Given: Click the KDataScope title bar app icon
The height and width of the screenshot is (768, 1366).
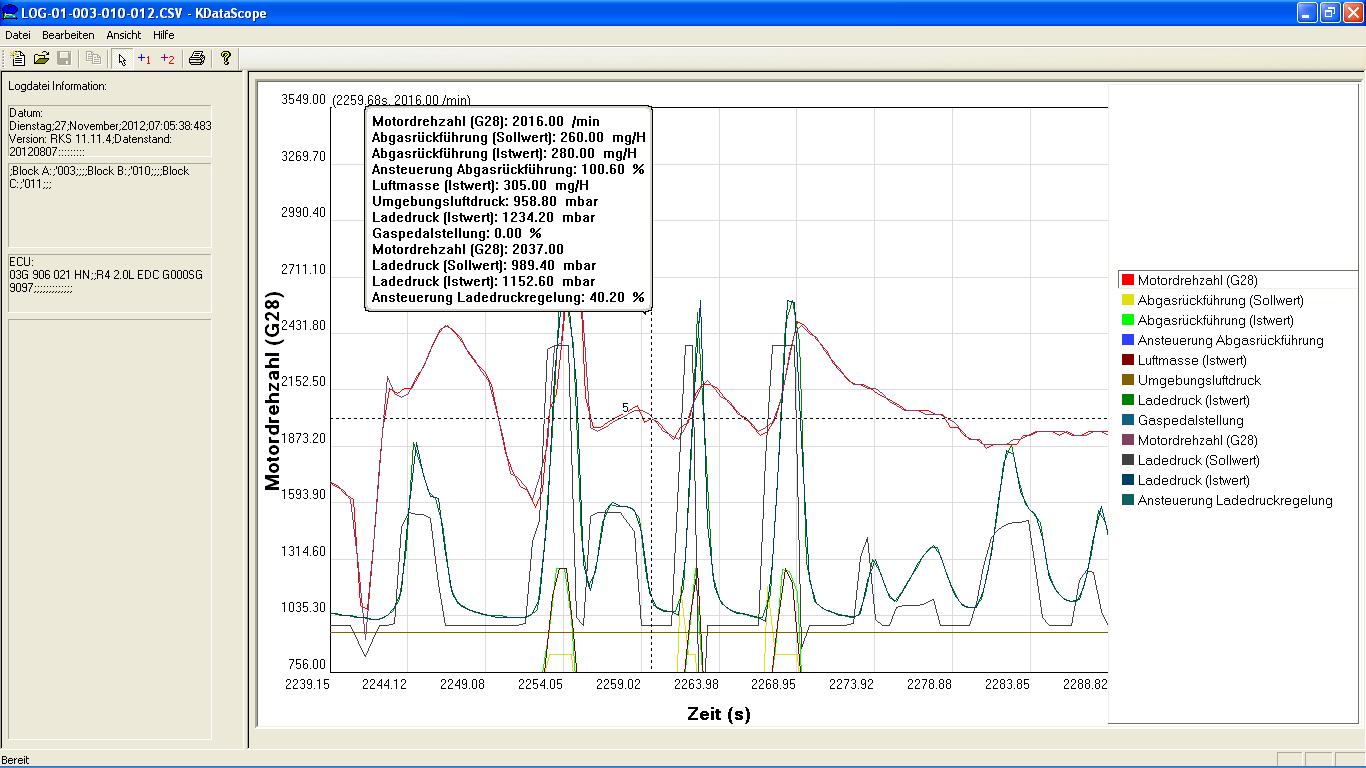Looking at the screenshot, I should [x=10, y=13].
